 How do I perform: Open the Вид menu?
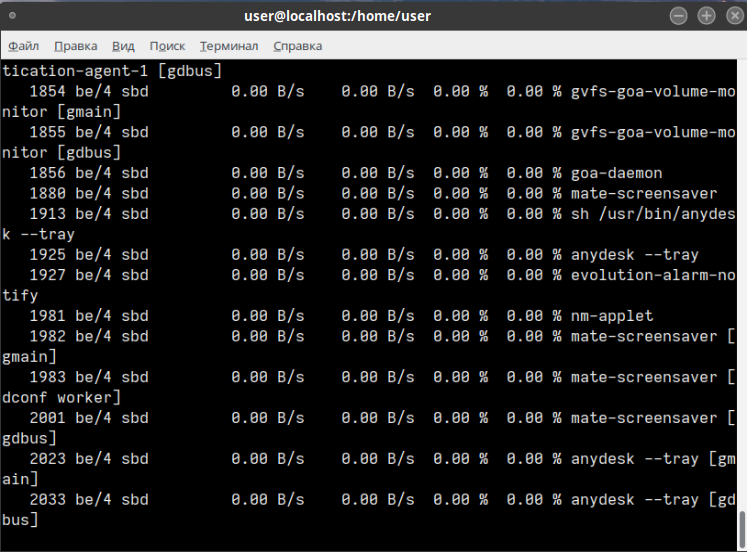coord(123,46)
